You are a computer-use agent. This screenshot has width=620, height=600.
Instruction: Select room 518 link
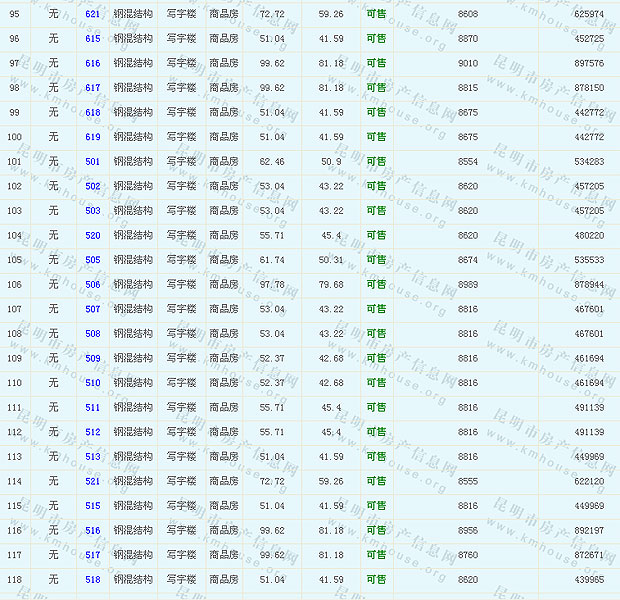point(93,580)
